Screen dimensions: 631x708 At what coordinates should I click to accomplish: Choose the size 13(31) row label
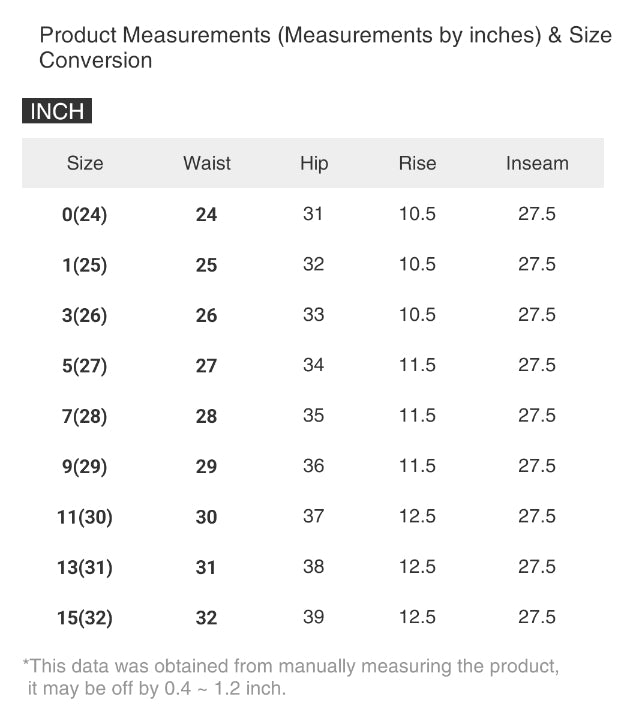pos(84,568)
